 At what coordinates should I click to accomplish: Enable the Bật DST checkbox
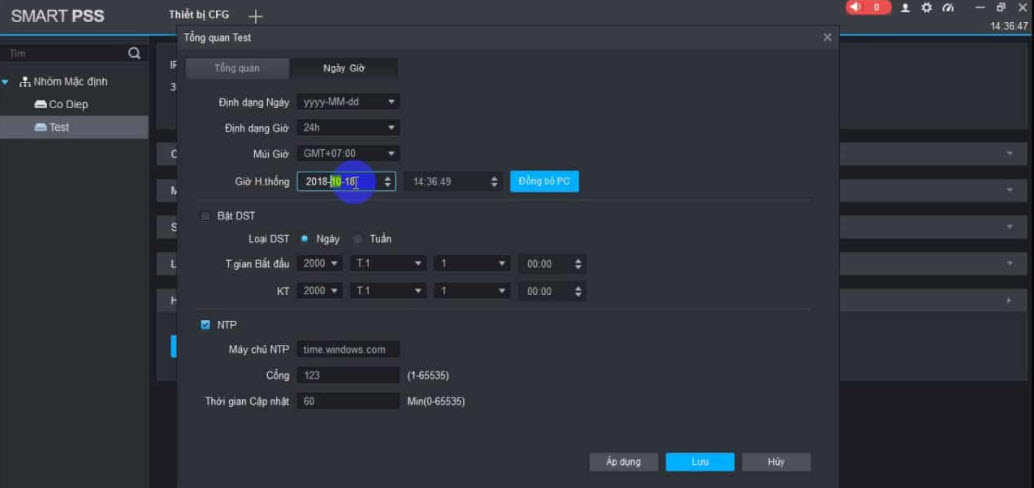[206, 216]
